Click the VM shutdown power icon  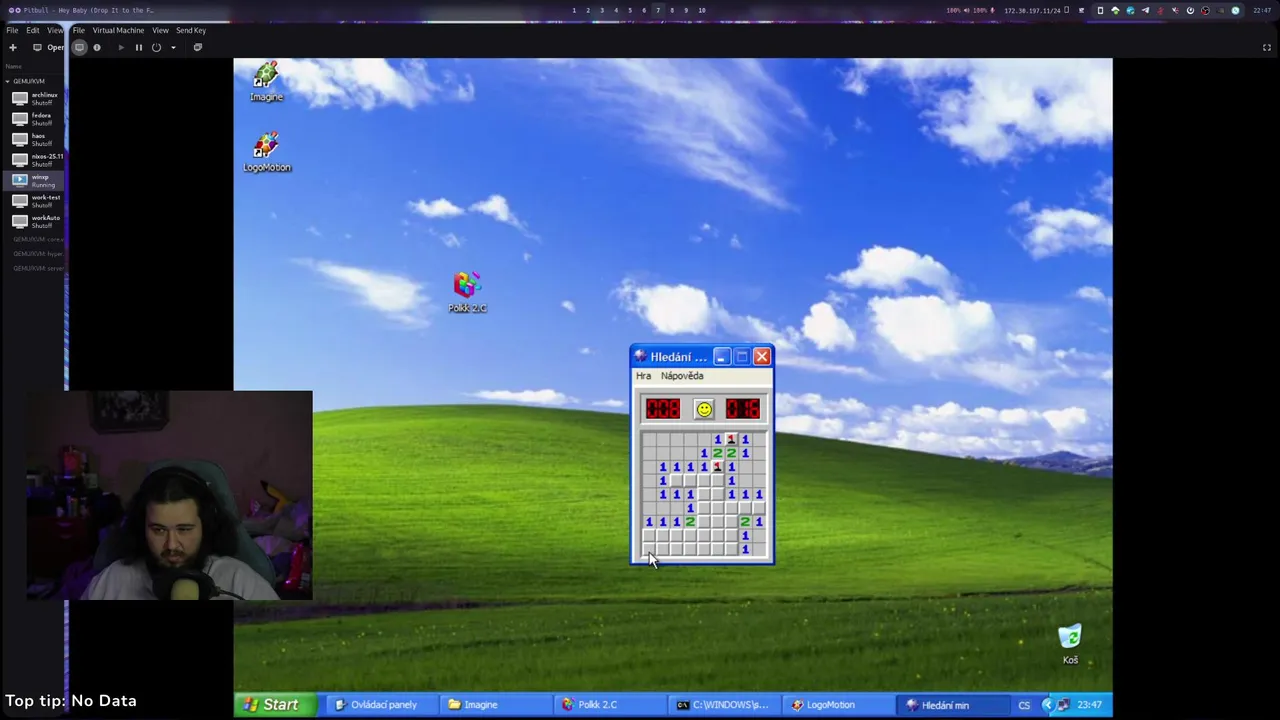tap(156, 47)
